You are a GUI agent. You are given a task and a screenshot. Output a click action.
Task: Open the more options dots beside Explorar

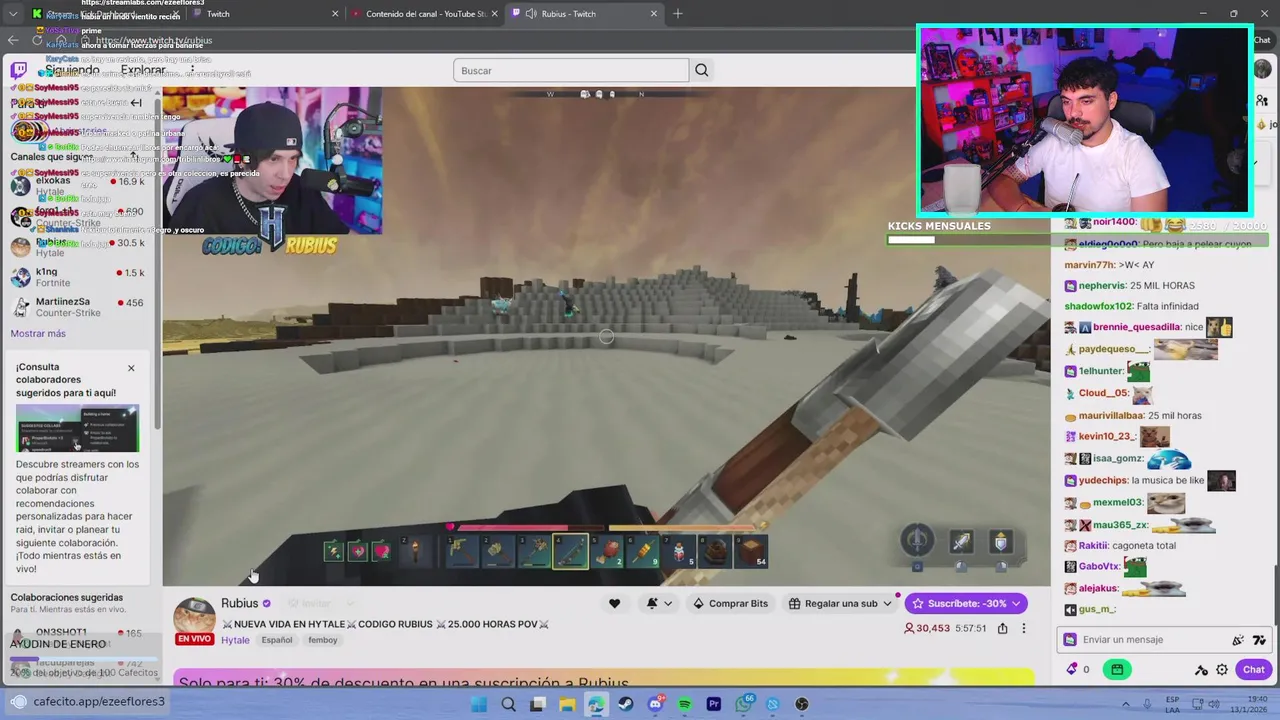coord(192,70)
